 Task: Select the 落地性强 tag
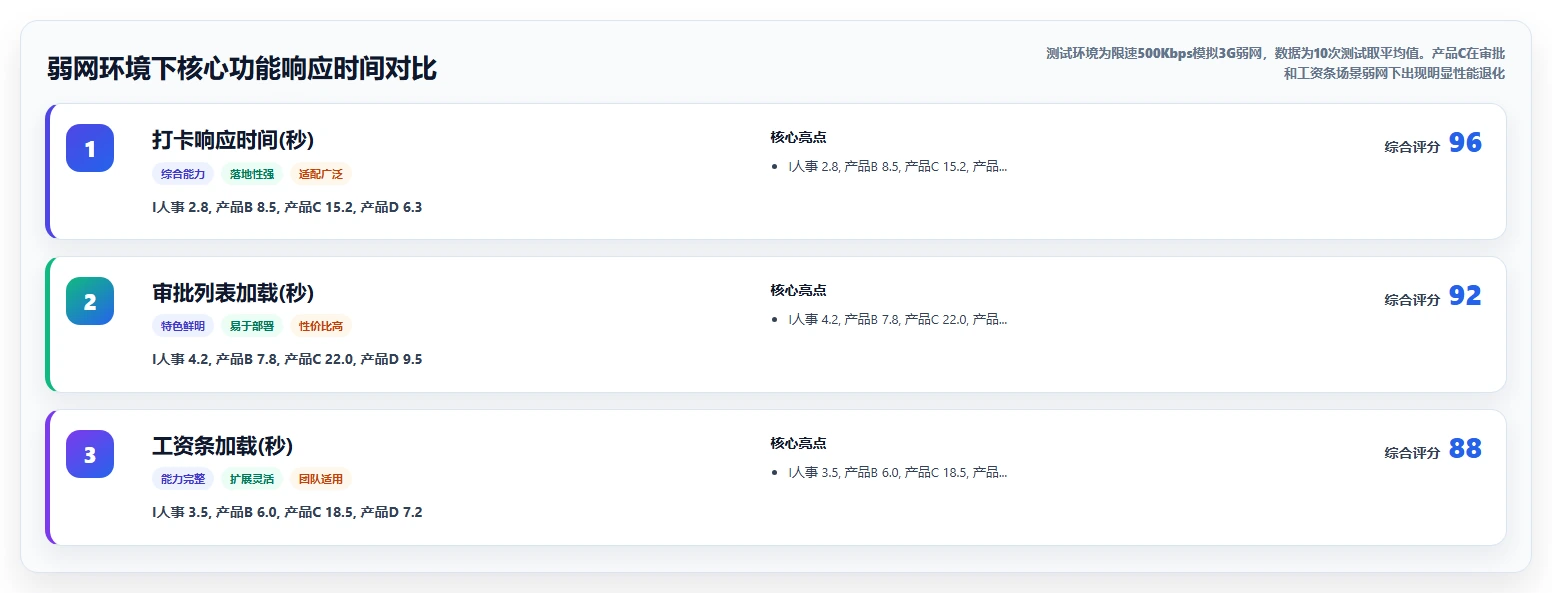pyautogui.click(x=252, y=174)
